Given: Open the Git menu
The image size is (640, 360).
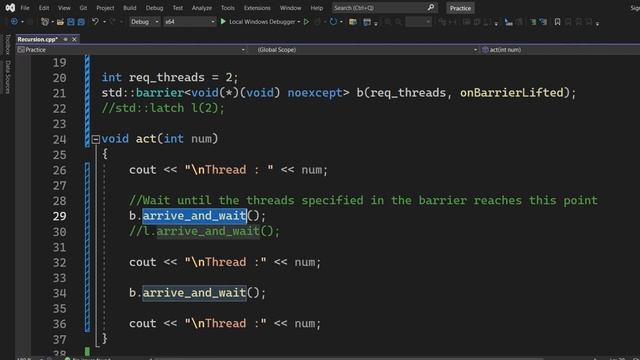Looking at the screenshot, I should pos(83,8).
